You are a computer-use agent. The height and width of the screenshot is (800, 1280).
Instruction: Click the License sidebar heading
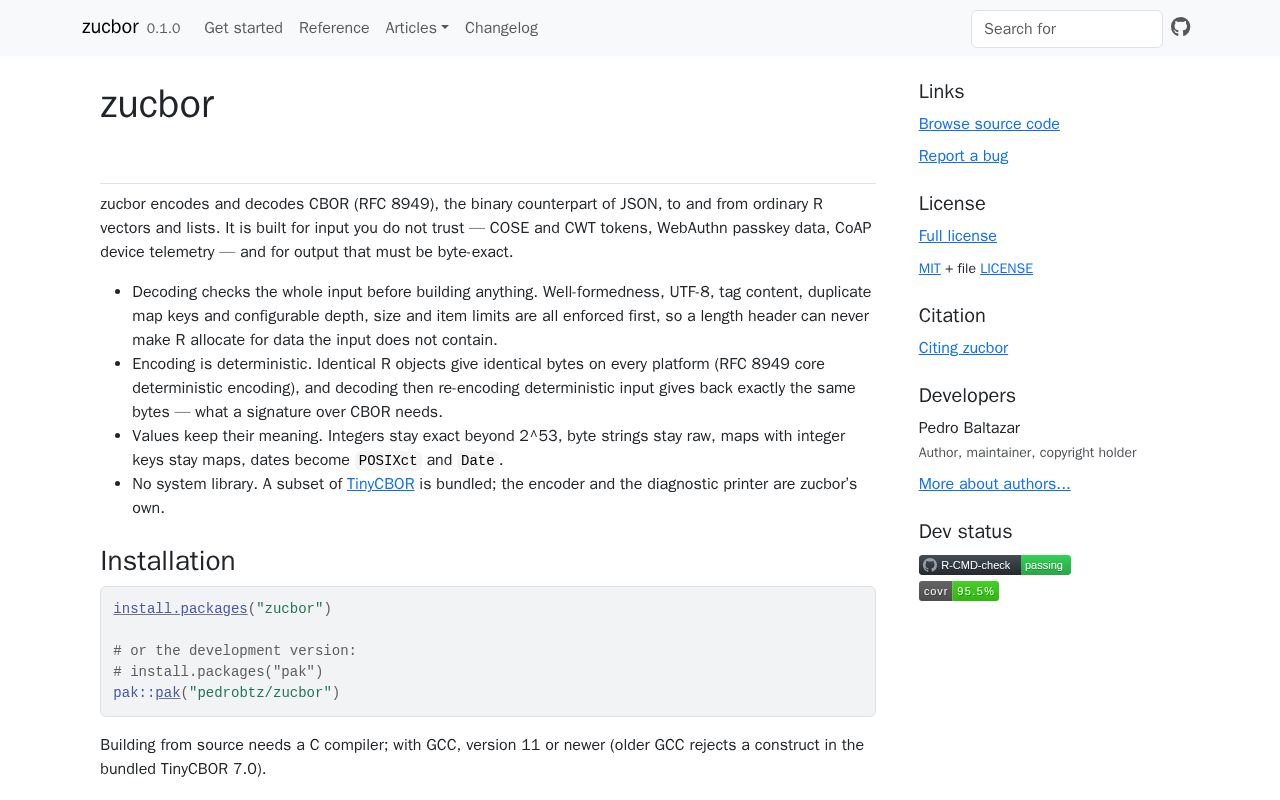point(952,204)
